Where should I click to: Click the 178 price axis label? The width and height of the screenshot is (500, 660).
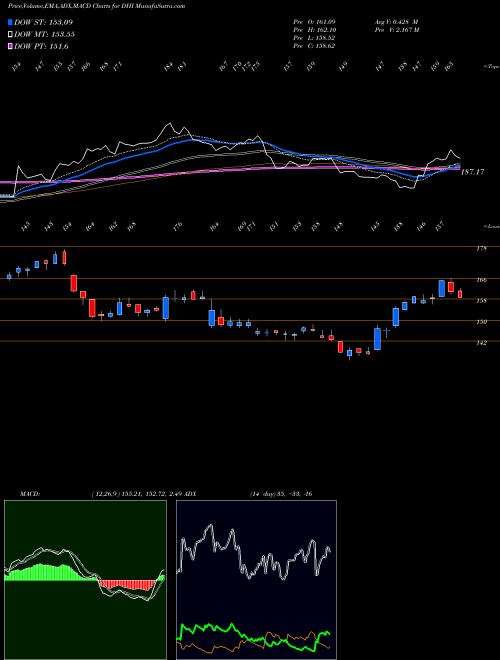point(482,249)
